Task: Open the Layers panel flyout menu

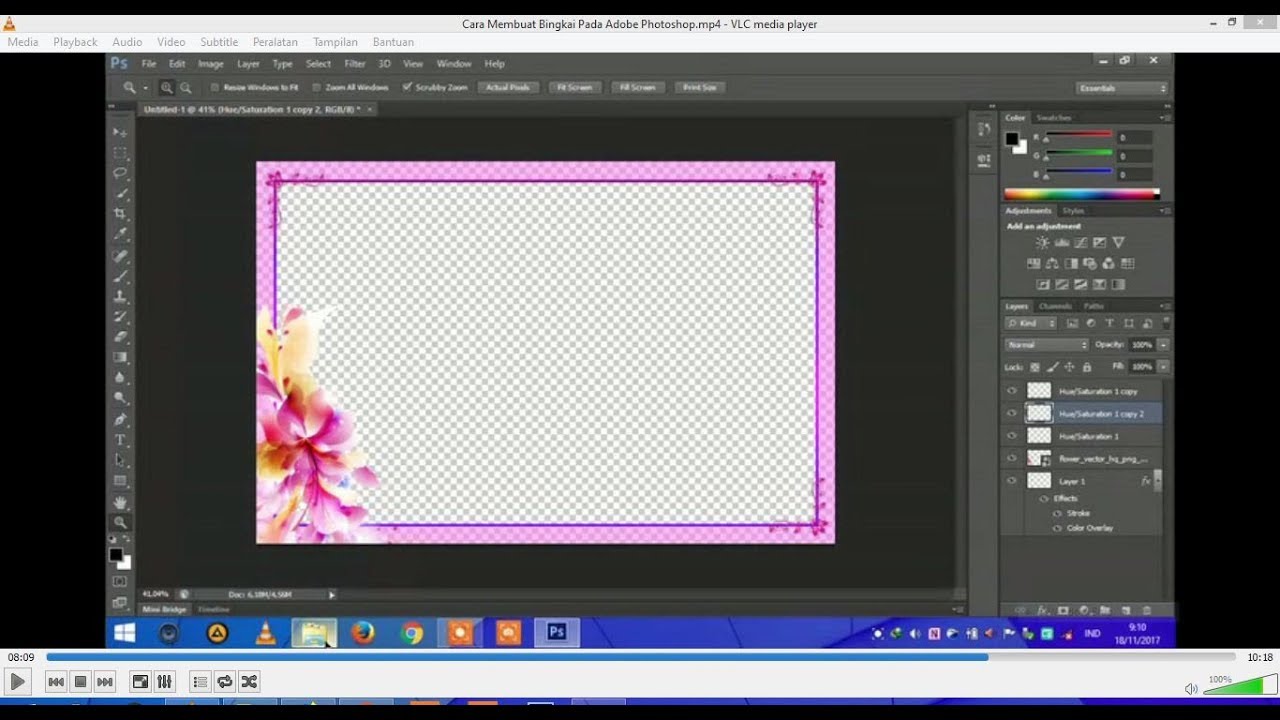Action: (x=1166, y=306)
